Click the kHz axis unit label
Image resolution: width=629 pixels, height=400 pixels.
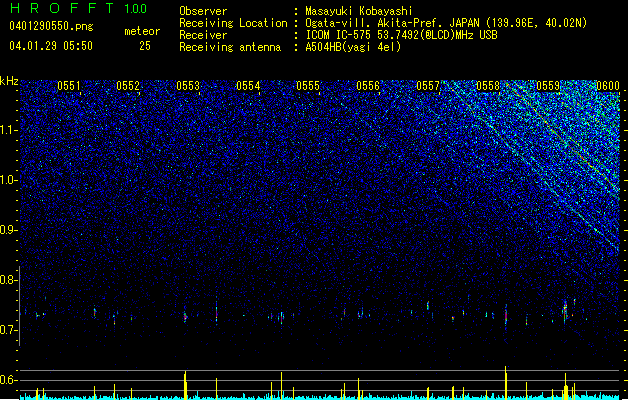pos(9,81)
